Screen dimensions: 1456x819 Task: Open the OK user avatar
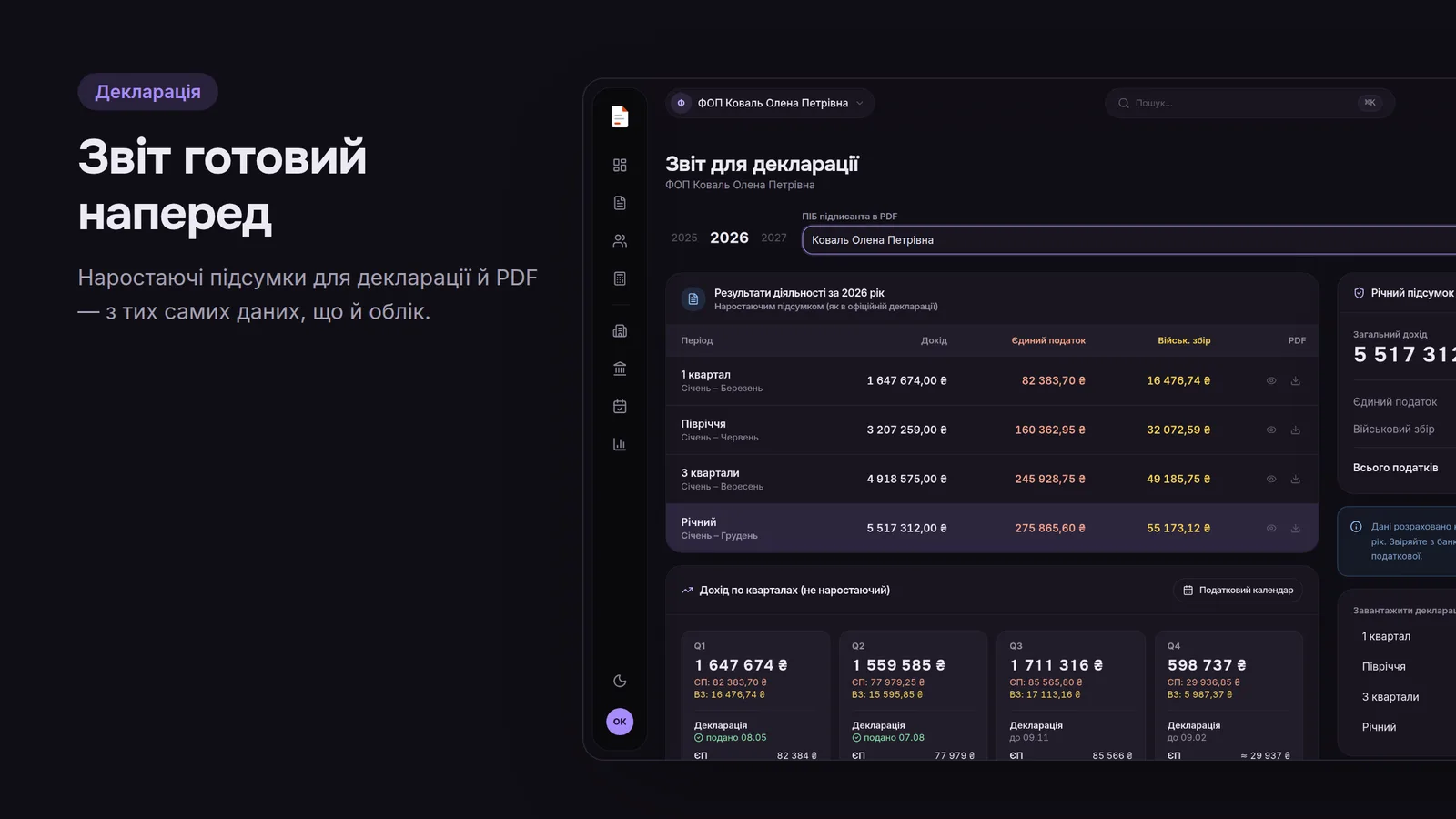coord(620,722)
